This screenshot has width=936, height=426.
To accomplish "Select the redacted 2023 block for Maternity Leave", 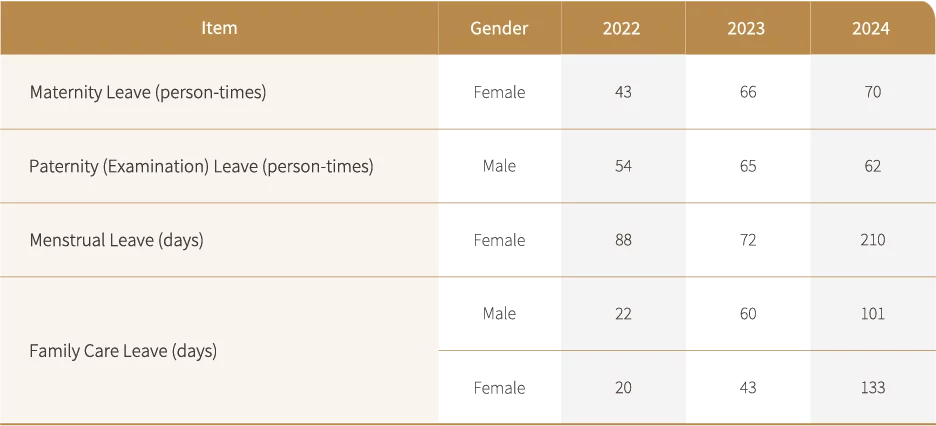I will [x=747, y=92].
